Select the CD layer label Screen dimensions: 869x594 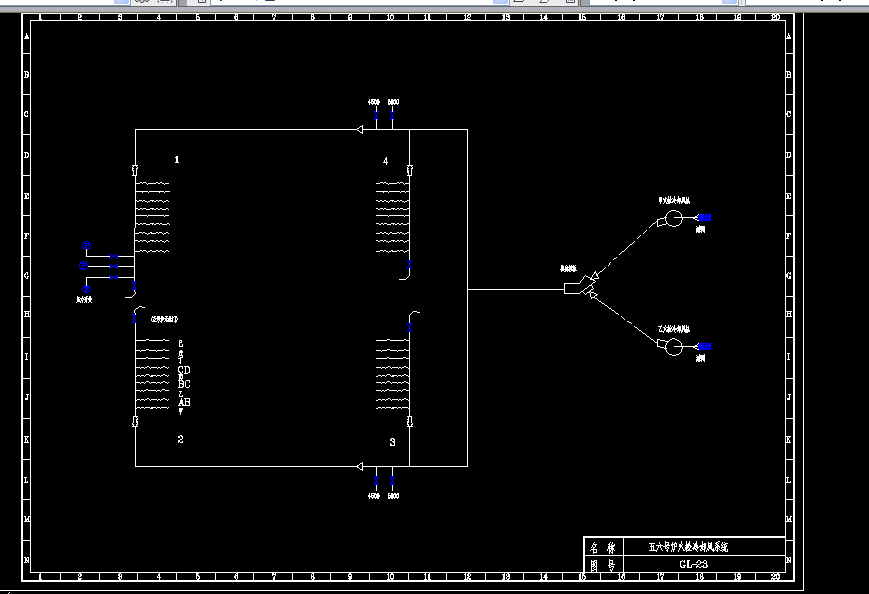[184, 370]
